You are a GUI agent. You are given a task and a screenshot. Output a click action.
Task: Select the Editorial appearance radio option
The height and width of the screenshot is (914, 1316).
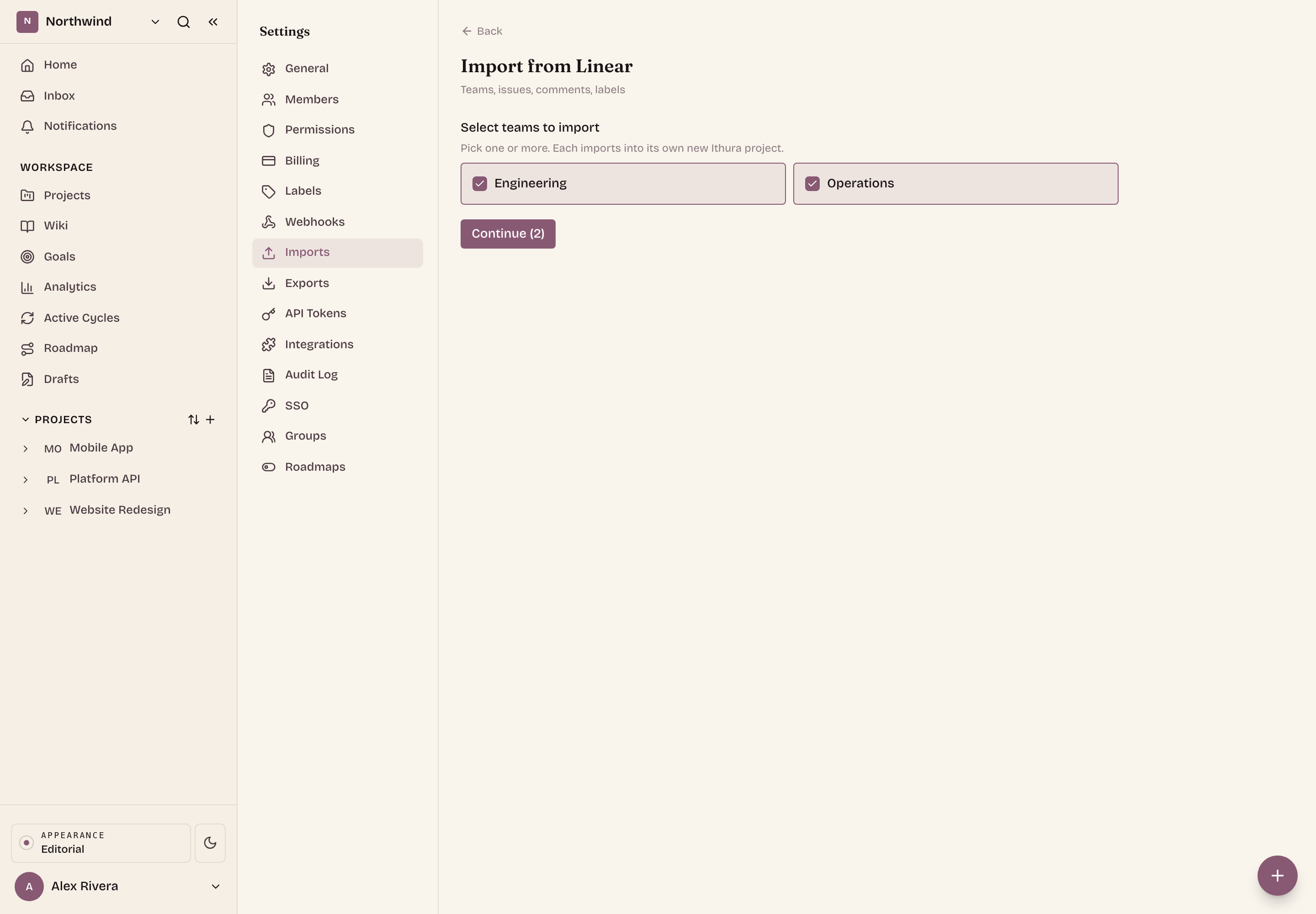27,842
